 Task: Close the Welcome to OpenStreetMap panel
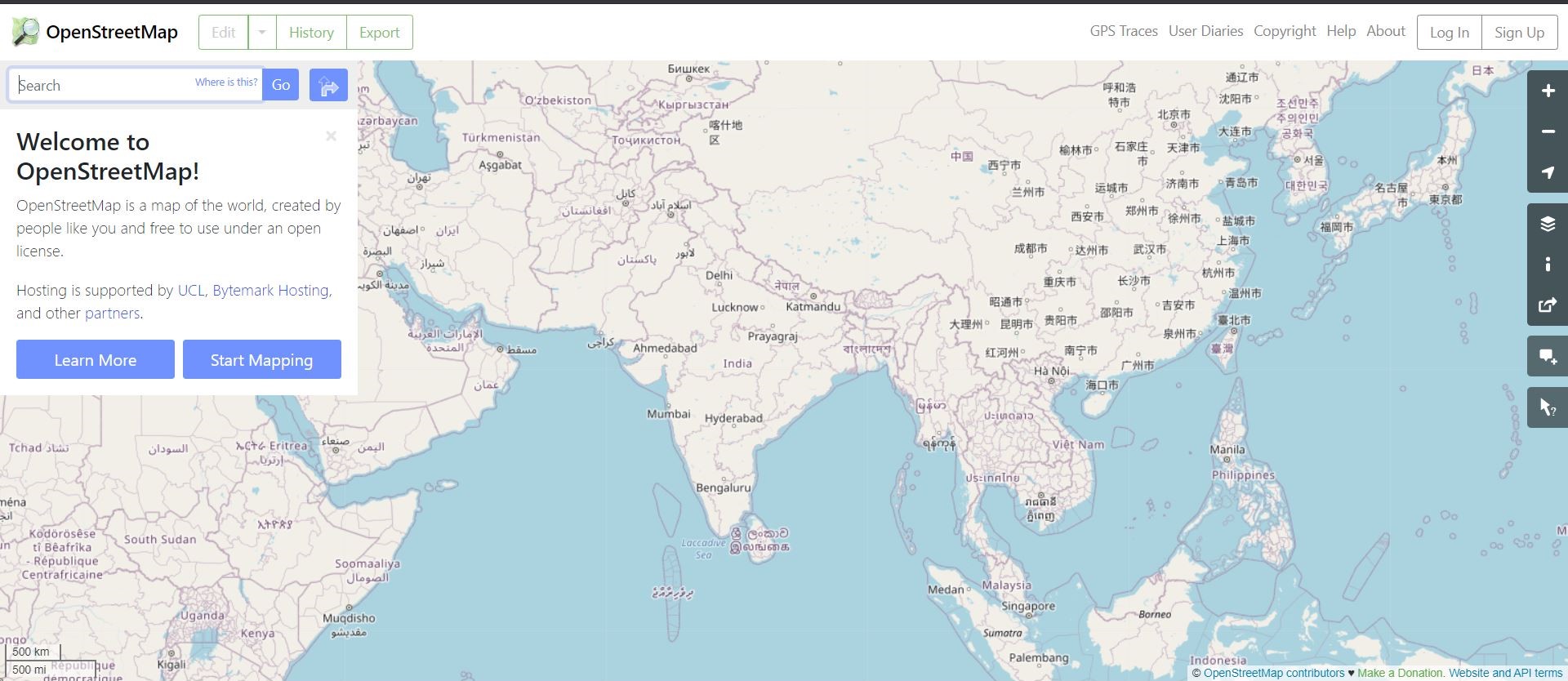[x=331, y=136]
